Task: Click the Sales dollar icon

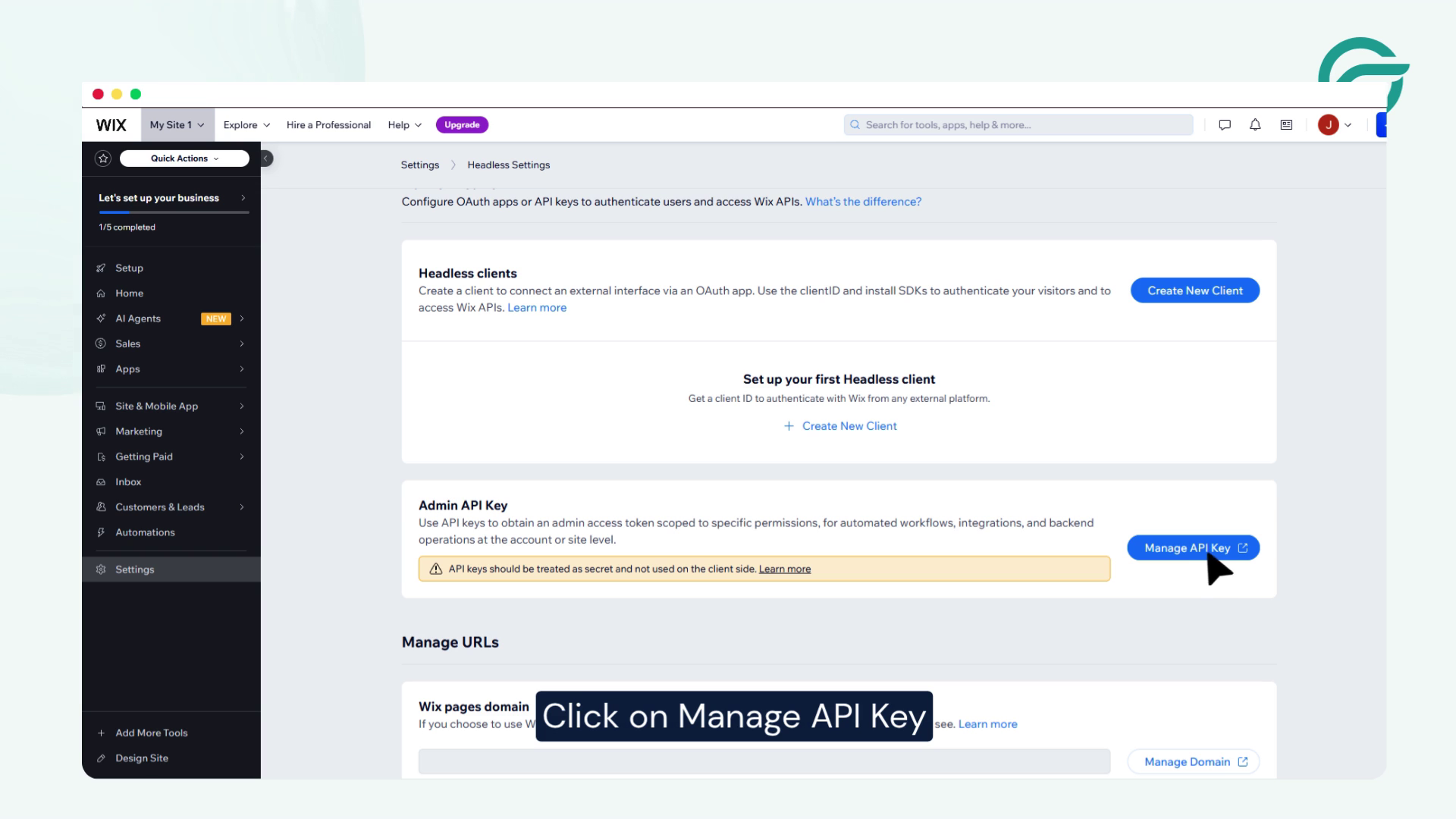Action: tap(101, 344)
